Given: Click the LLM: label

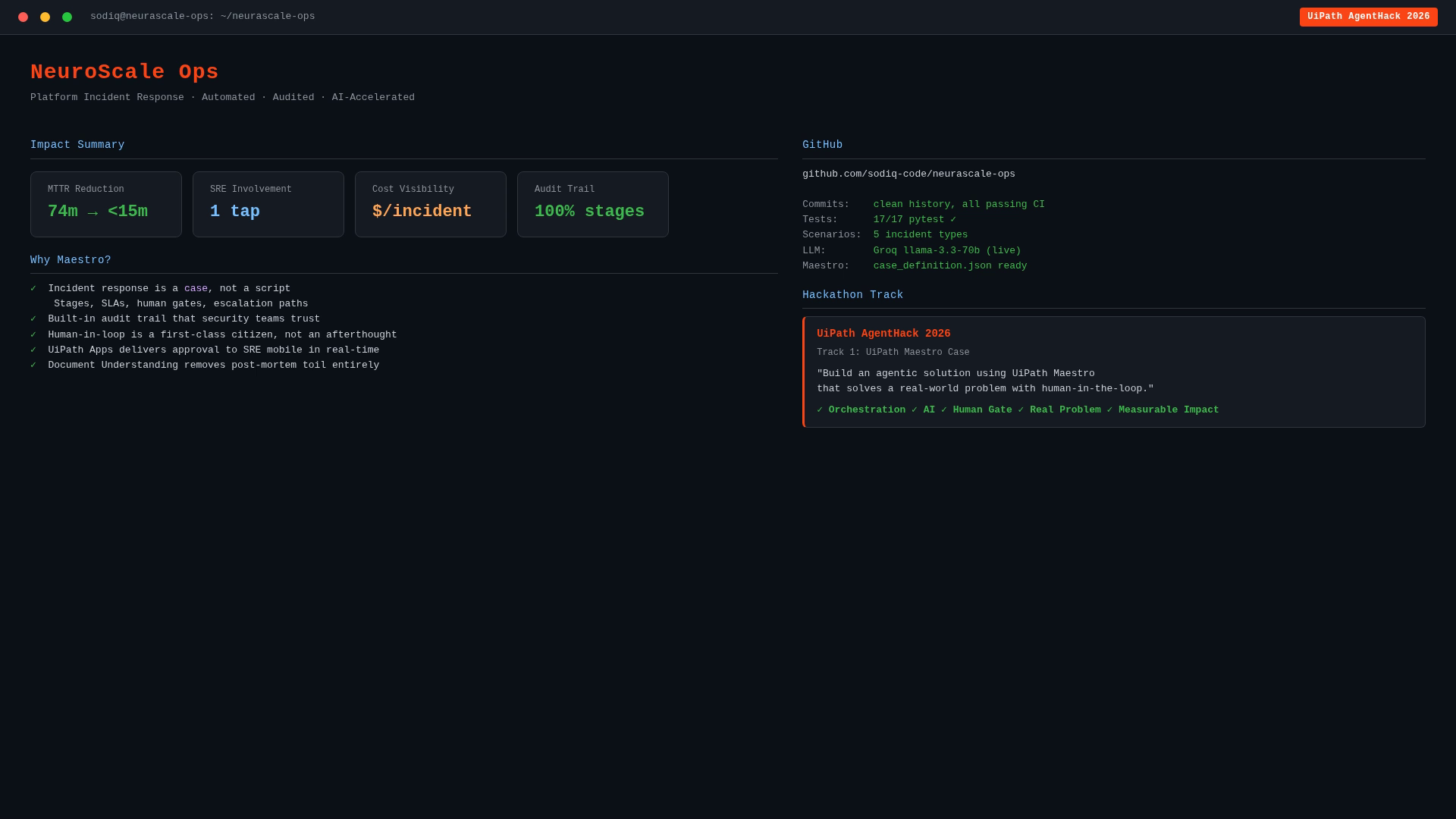Looking at the screenshot, I should 814,251.
